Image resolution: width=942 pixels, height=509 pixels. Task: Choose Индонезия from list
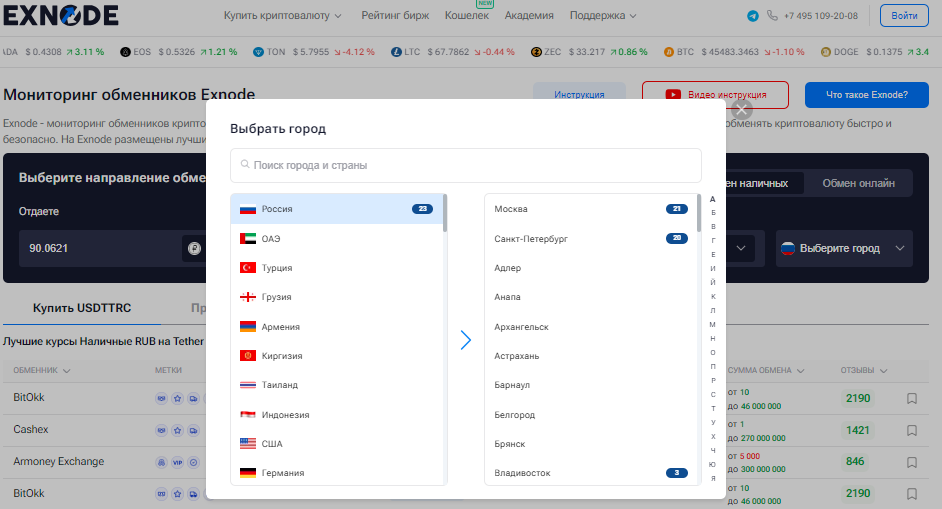click(336, 415)
